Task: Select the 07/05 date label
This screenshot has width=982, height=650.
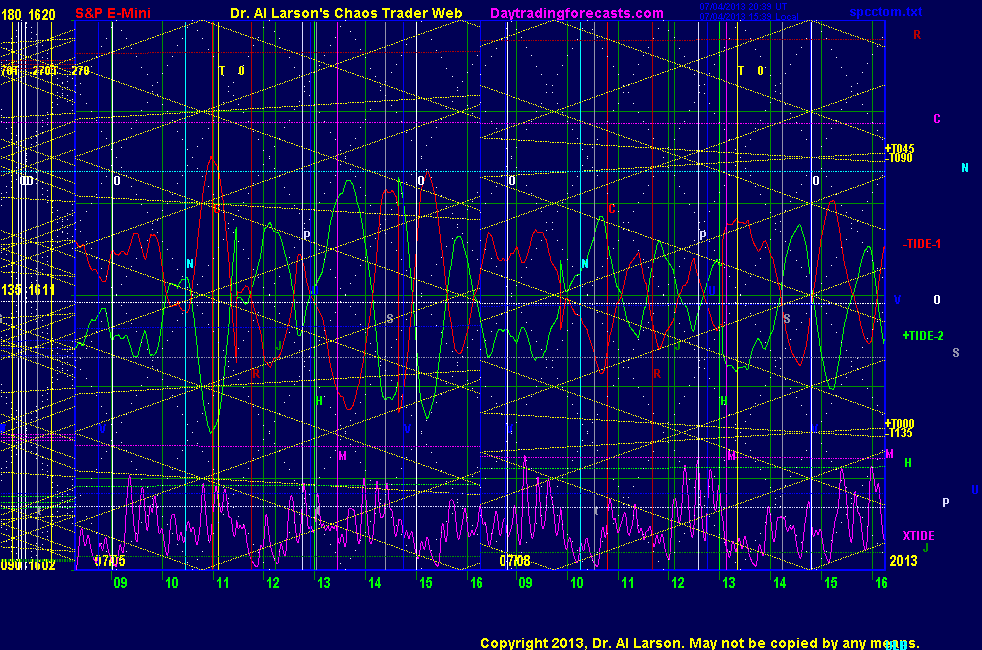Action: click(x=110, y=562)
